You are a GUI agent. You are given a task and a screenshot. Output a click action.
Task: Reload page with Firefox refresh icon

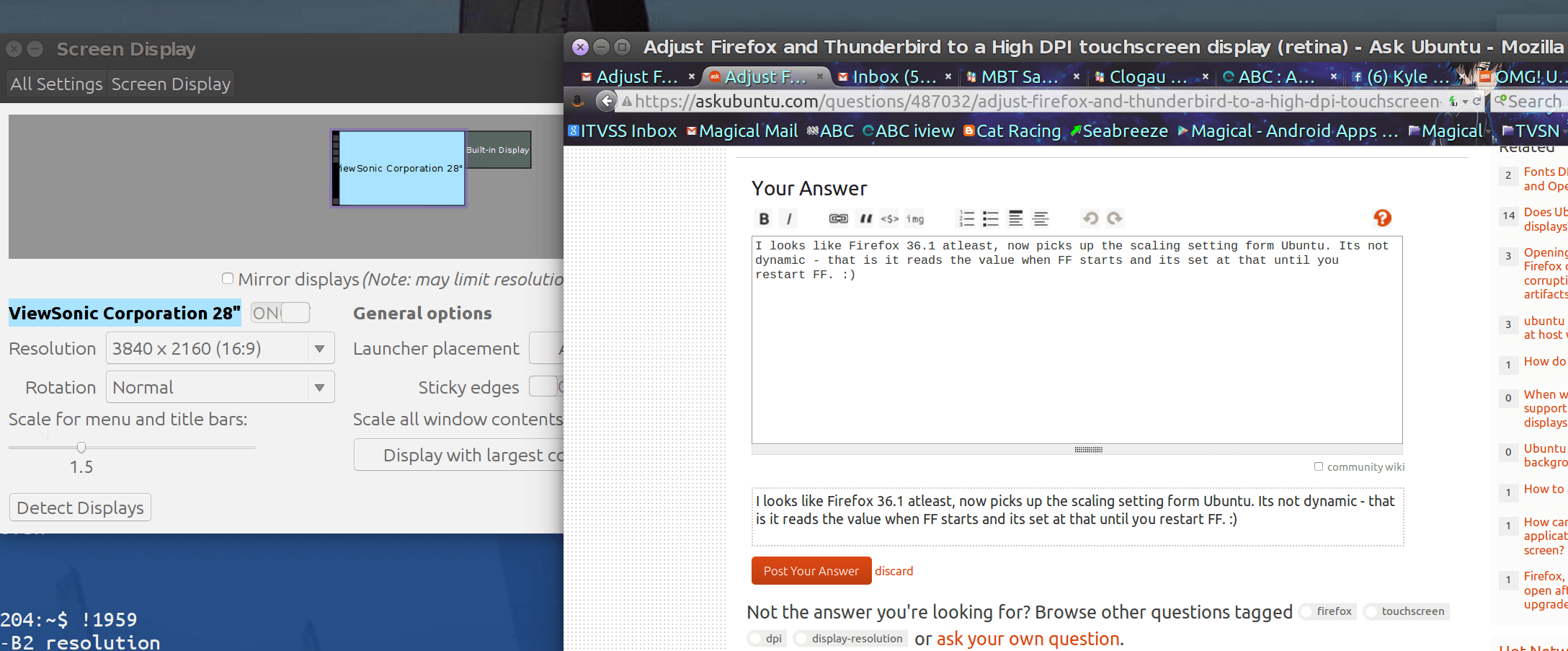(1476, 102)
